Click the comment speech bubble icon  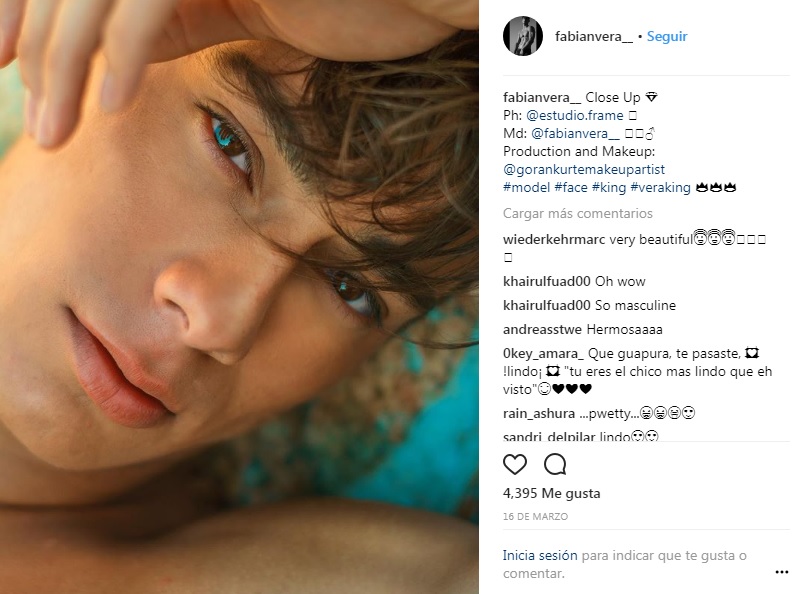click(x=555, y=464)
